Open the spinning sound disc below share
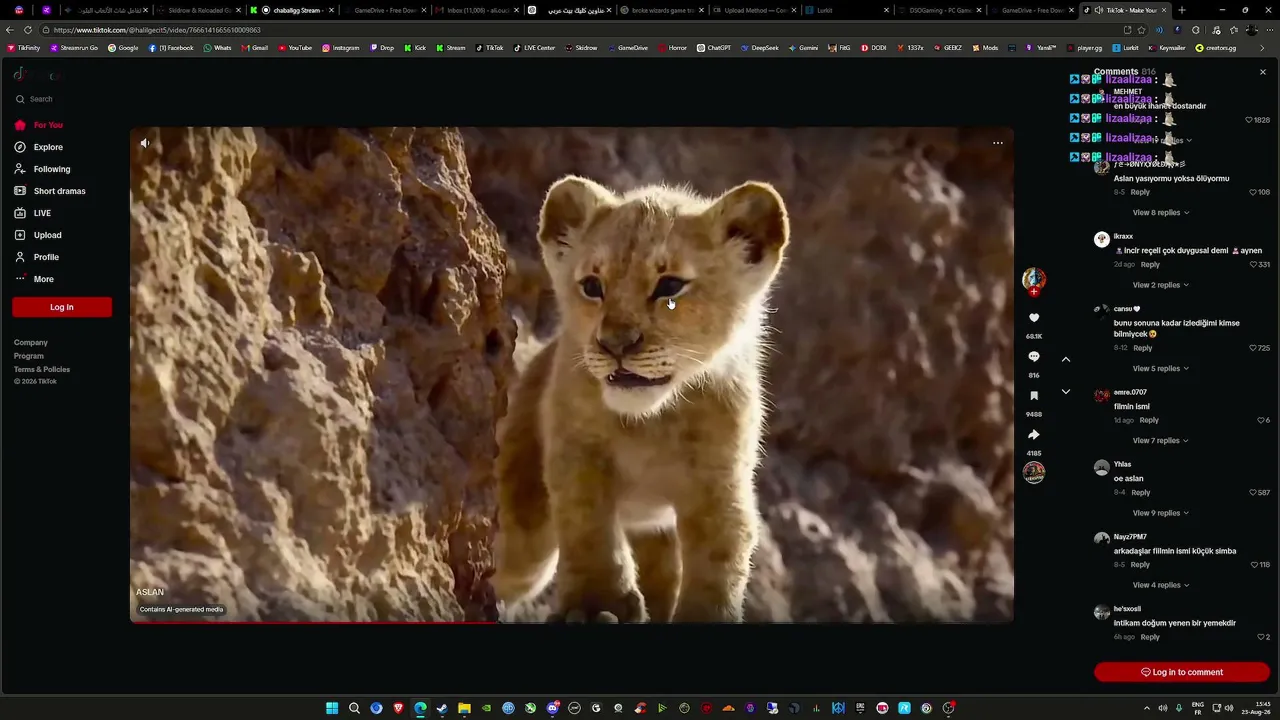 point(1034,472)
